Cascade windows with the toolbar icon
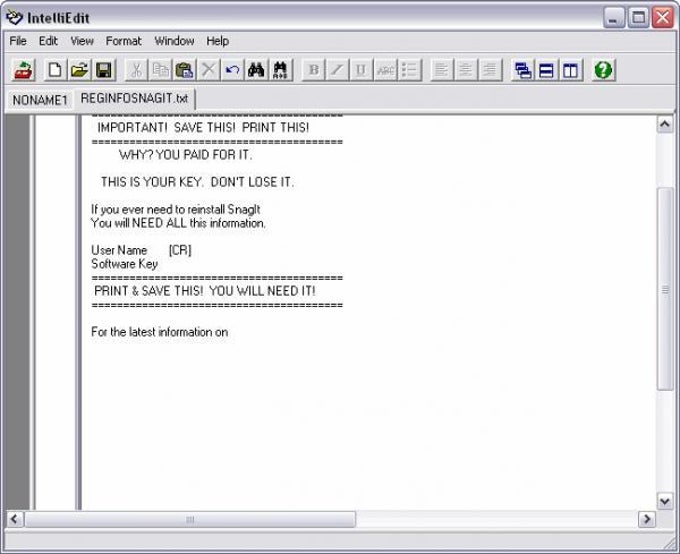 click(x=523, y=70)
